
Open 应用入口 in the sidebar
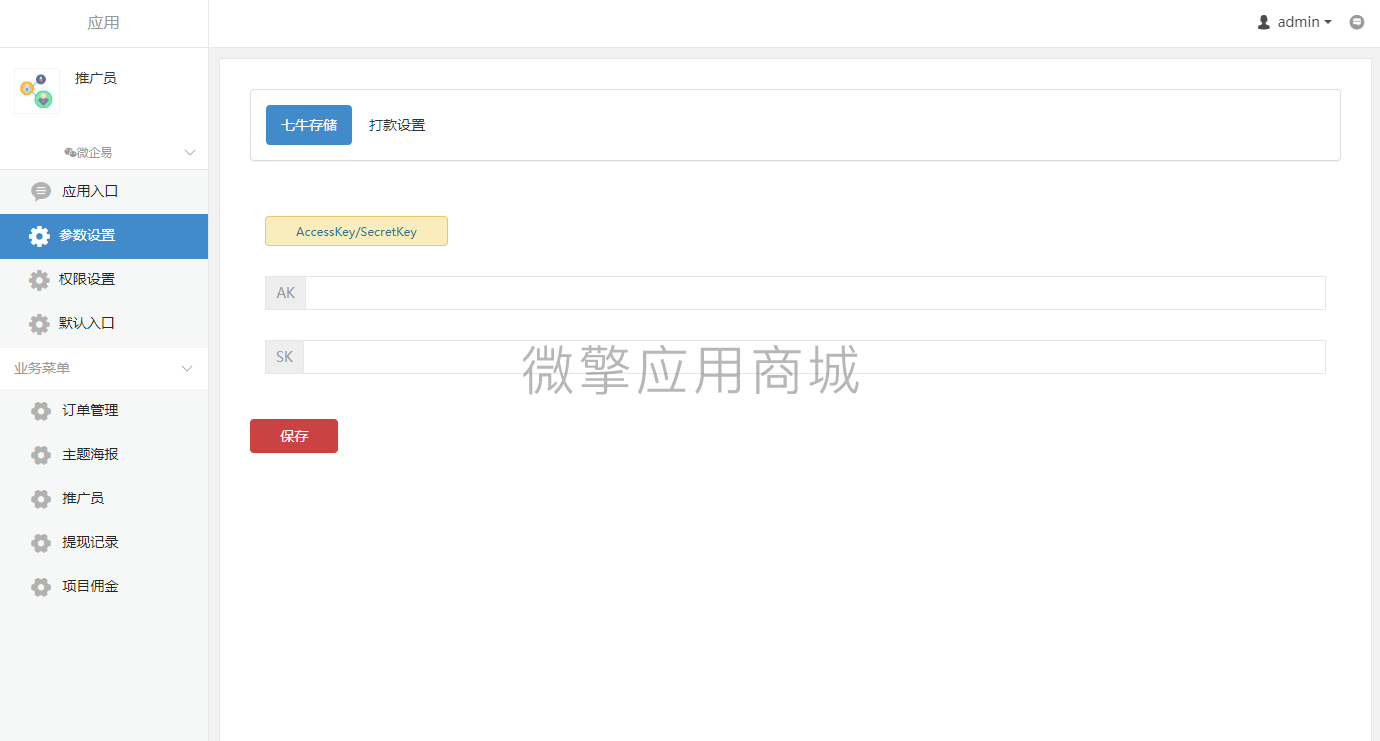[x=104, y=192]
